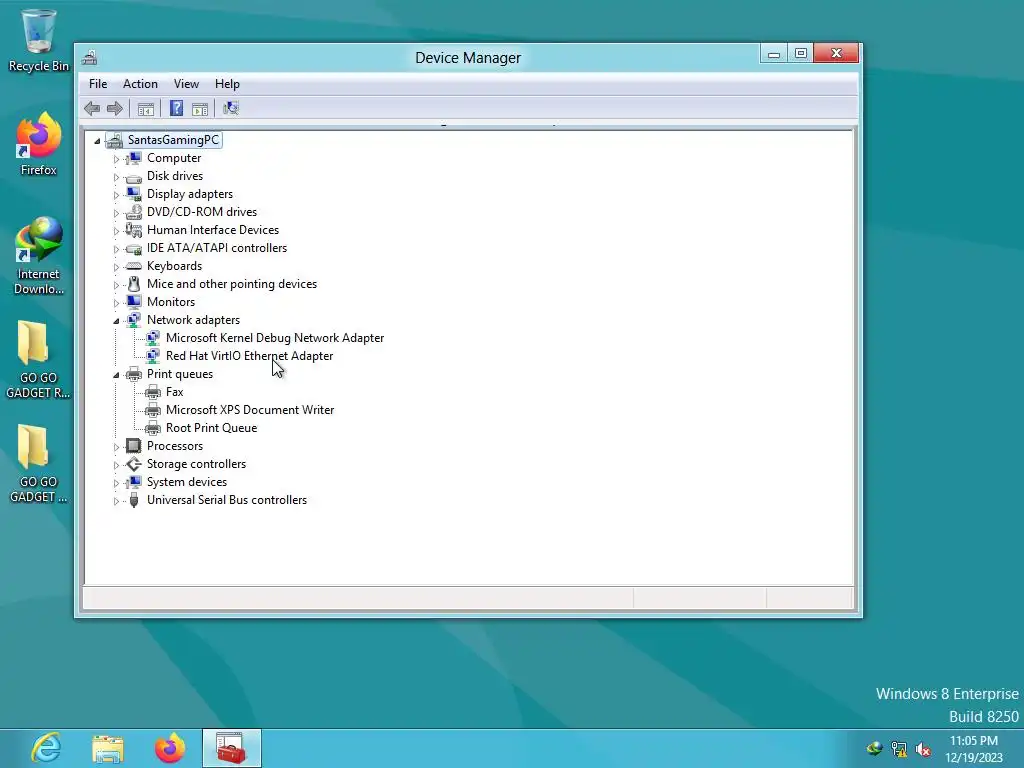Open the Help menu
Screen dimensions: 1024x768
(x=227, y=84)
